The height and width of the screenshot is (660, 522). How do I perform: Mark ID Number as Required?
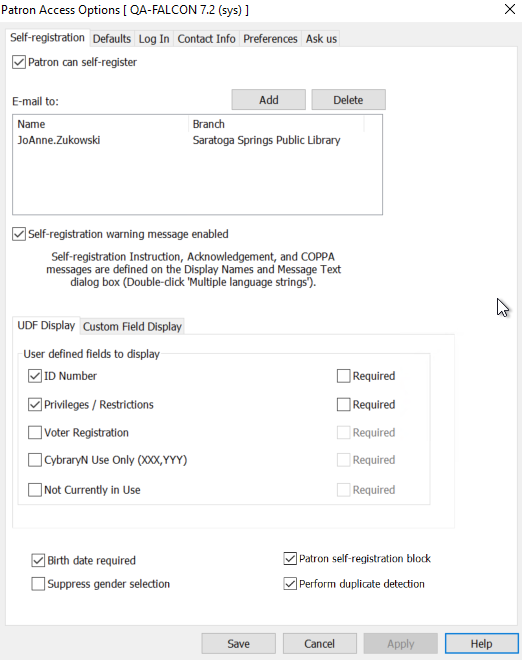coord(344,376)
